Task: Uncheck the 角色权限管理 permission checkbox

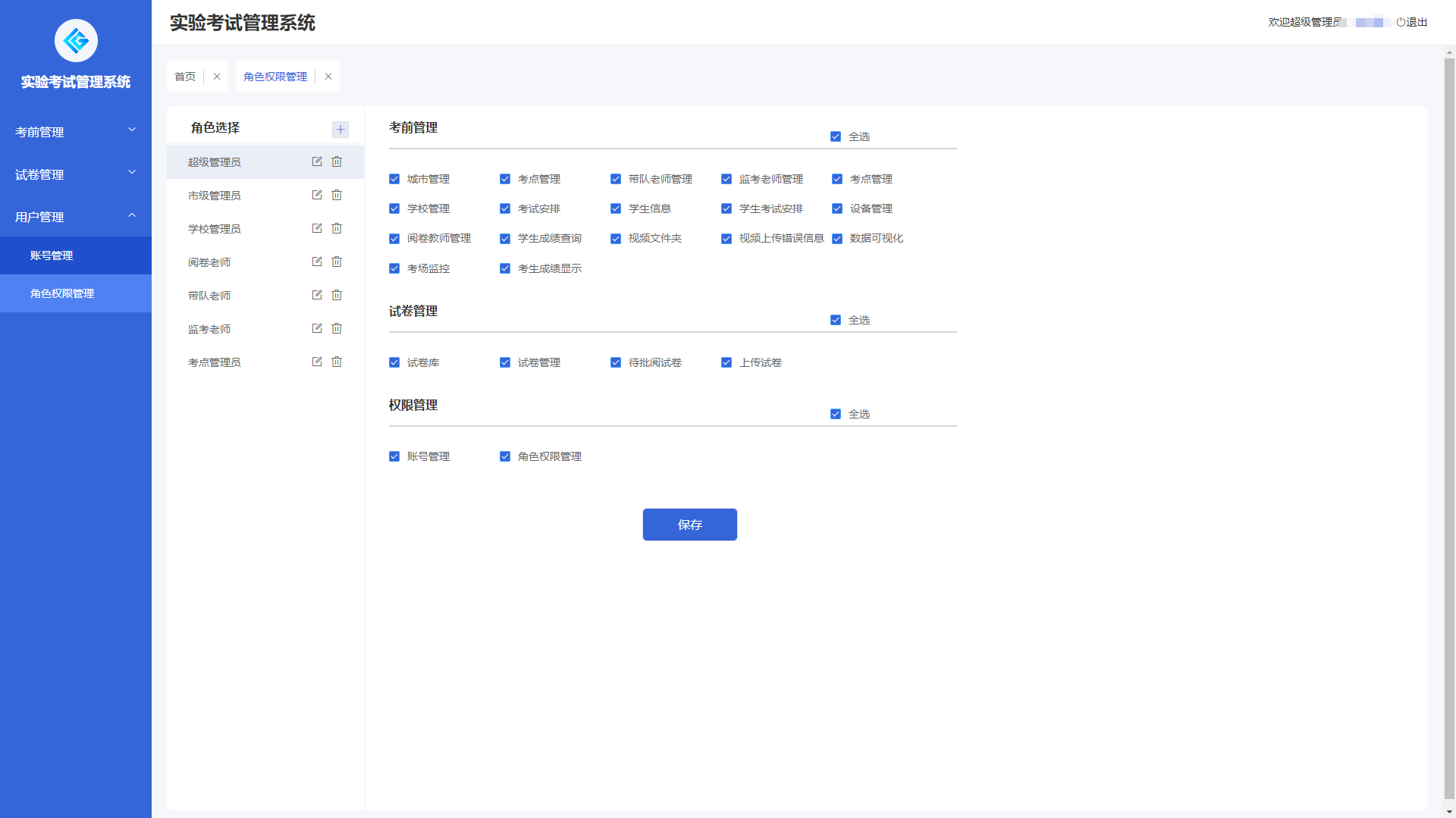Action: (x=505, y=456)
